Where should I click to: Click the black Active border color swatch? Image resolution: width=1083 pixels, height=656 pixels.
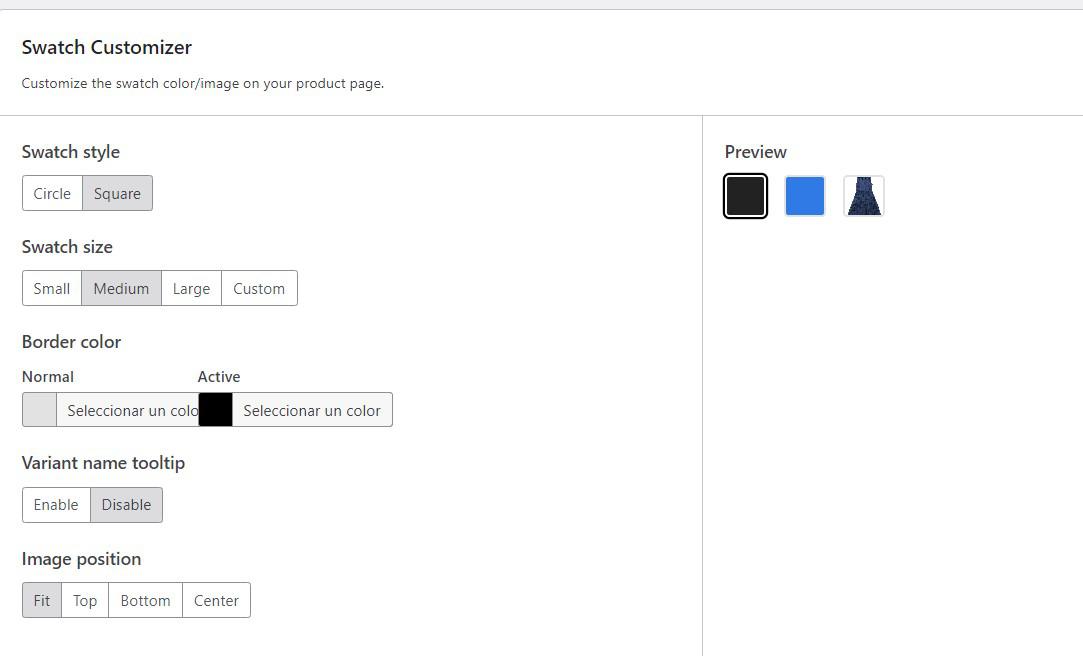click(215, 409)
